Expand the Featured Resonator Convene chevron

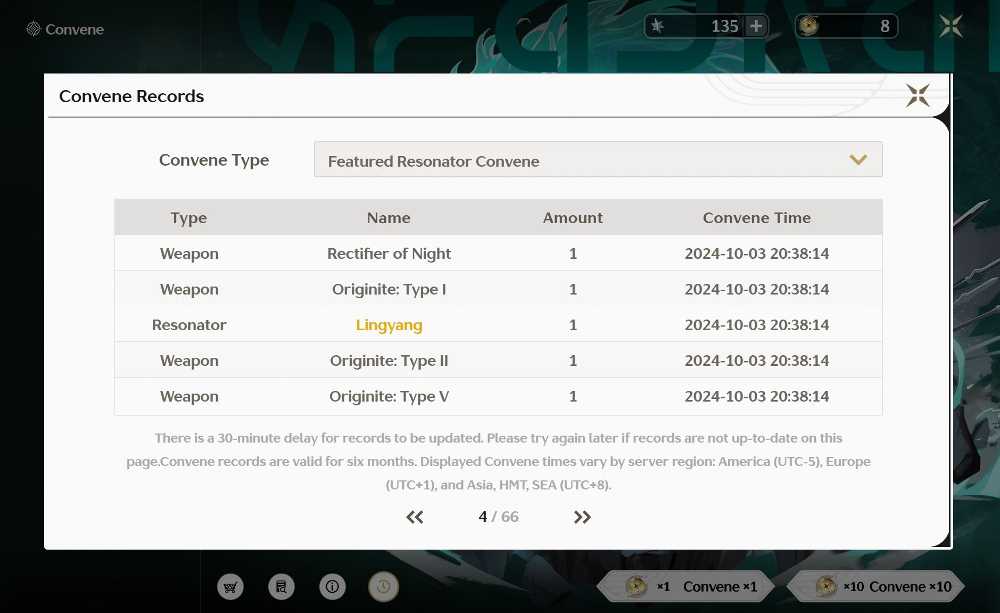click(x=858, y=159)
